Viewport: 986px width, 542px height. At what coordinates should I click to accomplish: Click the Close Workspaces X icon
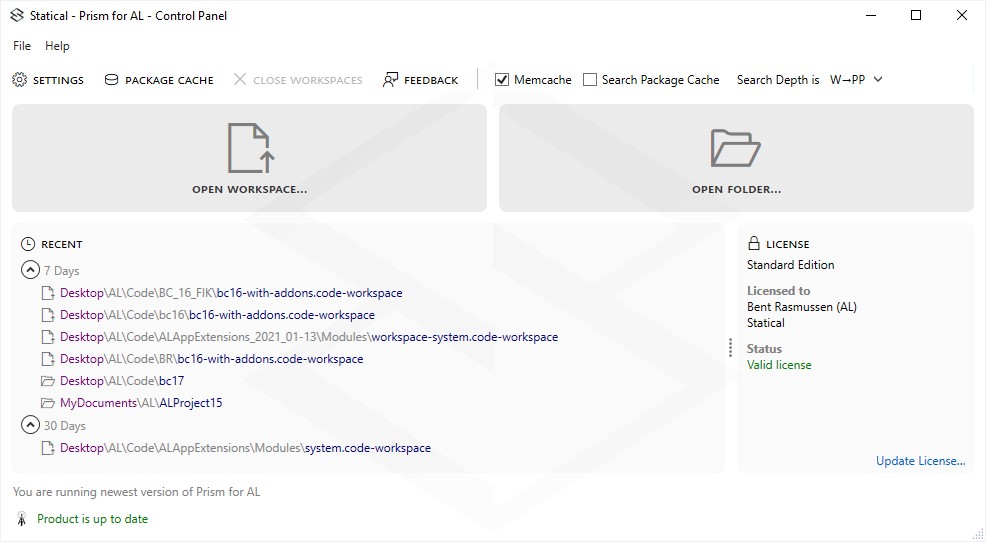click(240, 79)
